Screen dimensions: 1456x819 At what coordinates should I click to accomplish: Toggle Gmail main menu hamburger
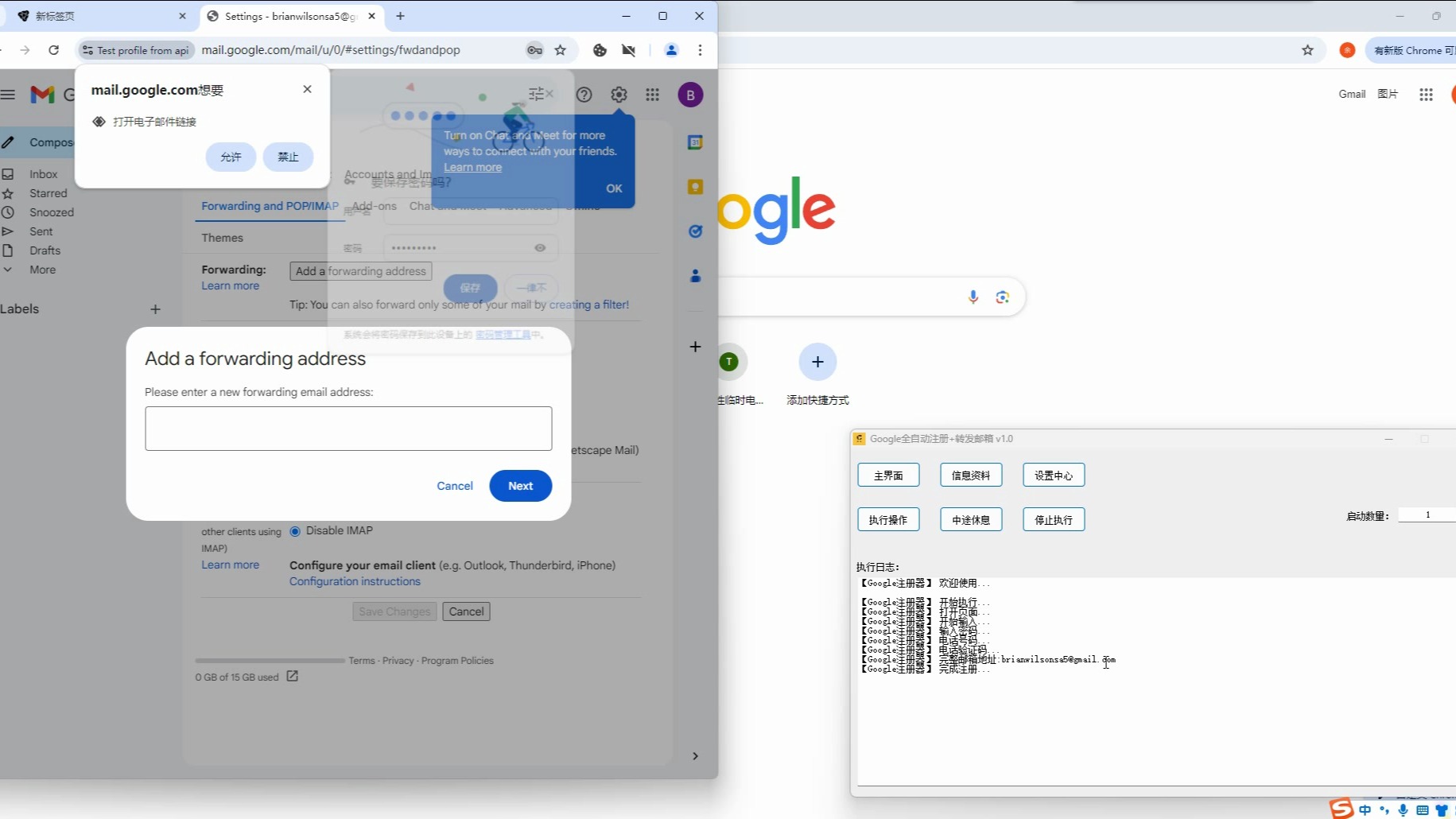8,95
